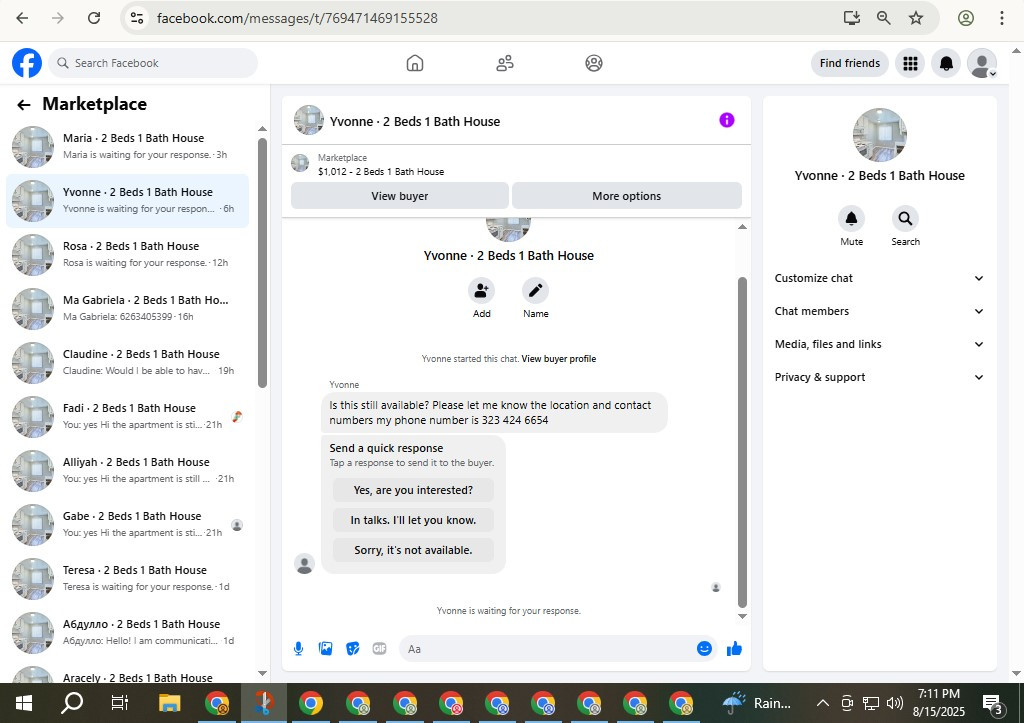This screenshot has width=1024, height=723.
Task: Open Gabe's conversation
Action: 128,525
